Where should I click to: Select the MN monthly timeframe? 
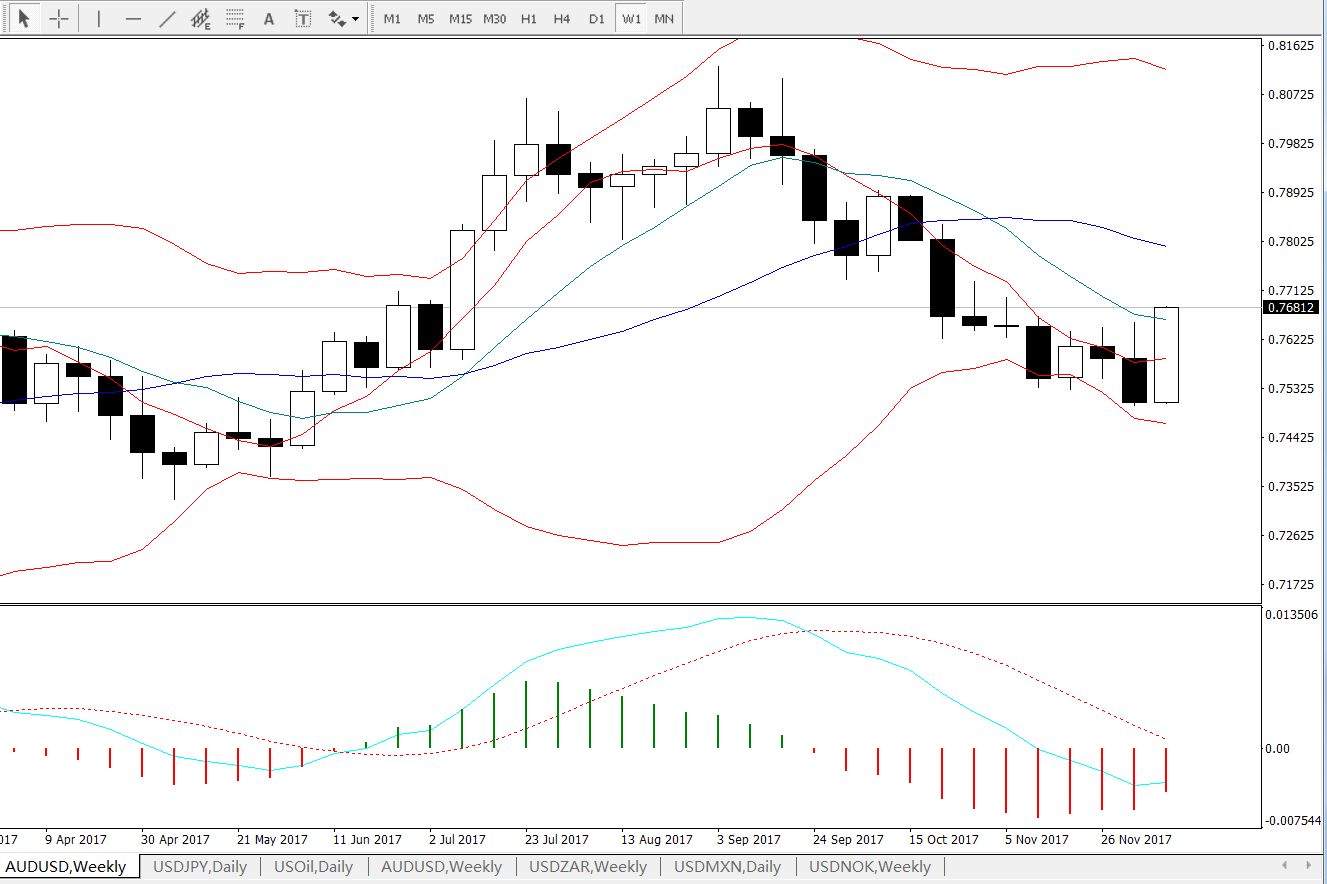pyautogui.click(x=663, y=18)
